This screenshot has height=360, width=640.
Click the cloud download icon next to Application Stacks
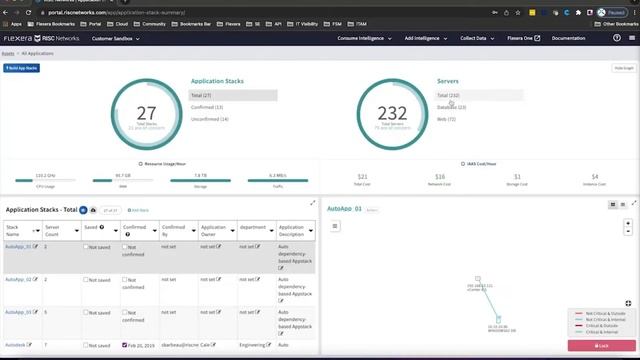click(93, 210)
